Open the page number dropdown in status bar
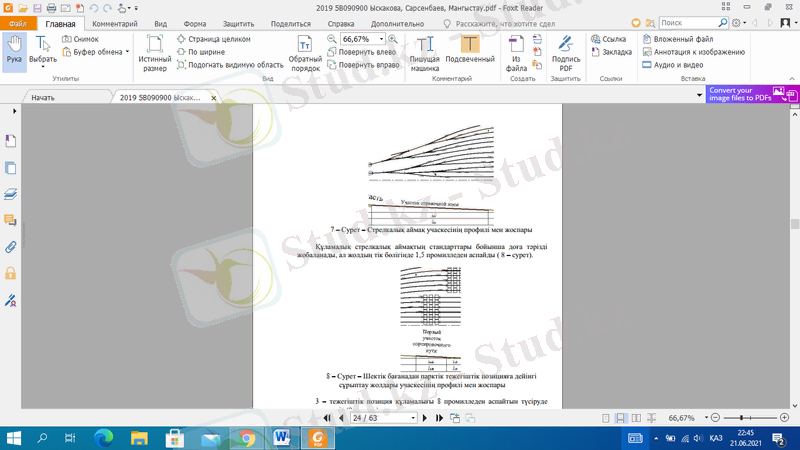 (x=413, y=418)
